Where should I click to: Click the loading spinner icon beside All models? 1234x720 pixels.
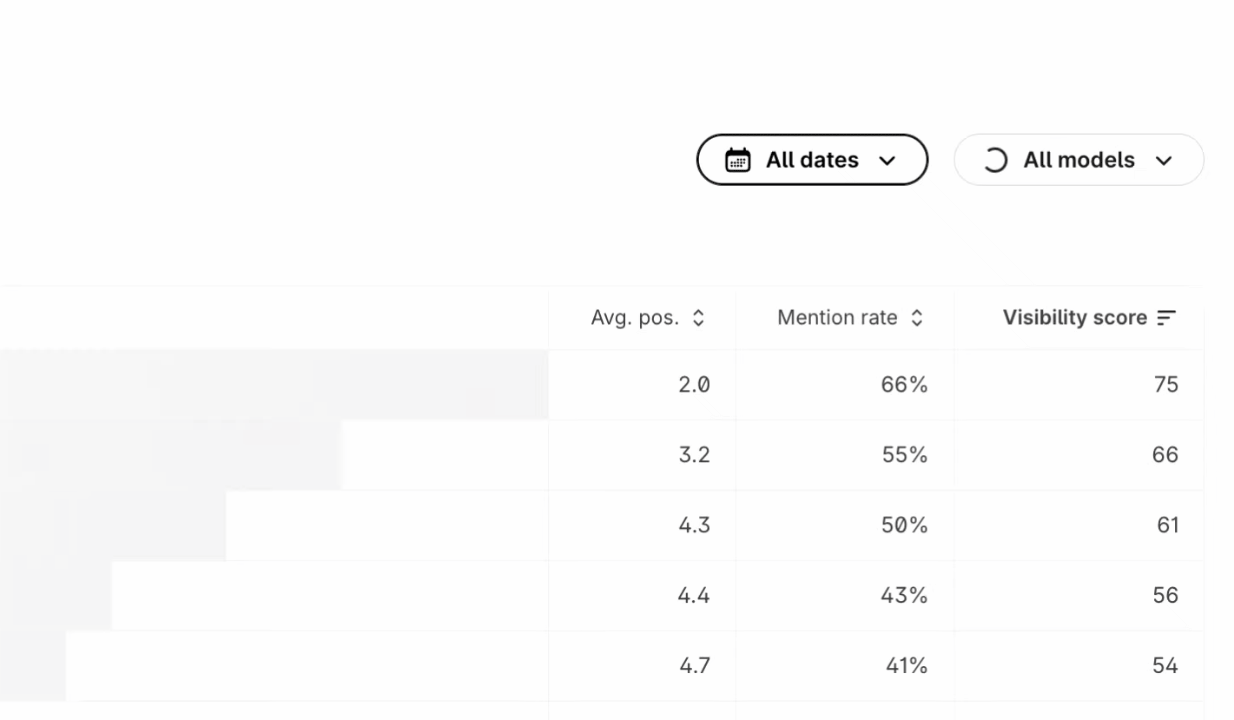point(994,160)
